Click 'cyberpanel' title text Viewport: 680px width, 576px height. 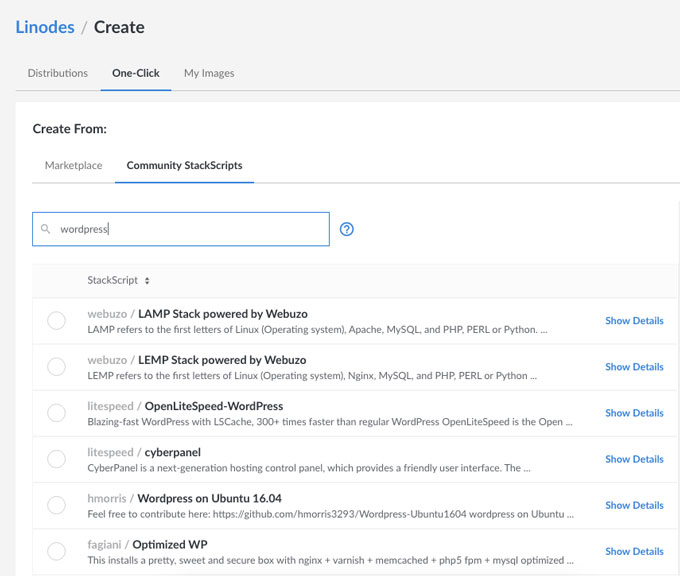pos(173,452)
